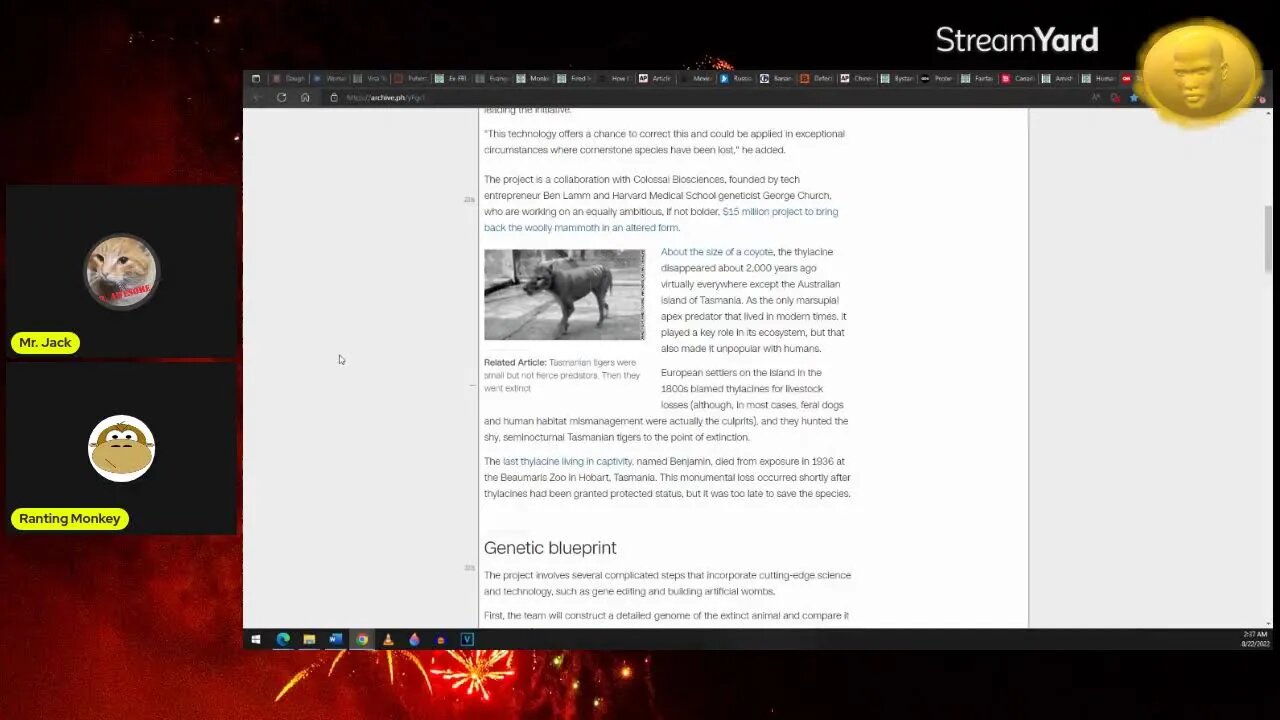
Task: Click the gold face coin overlay
Action: (1199, 74)
